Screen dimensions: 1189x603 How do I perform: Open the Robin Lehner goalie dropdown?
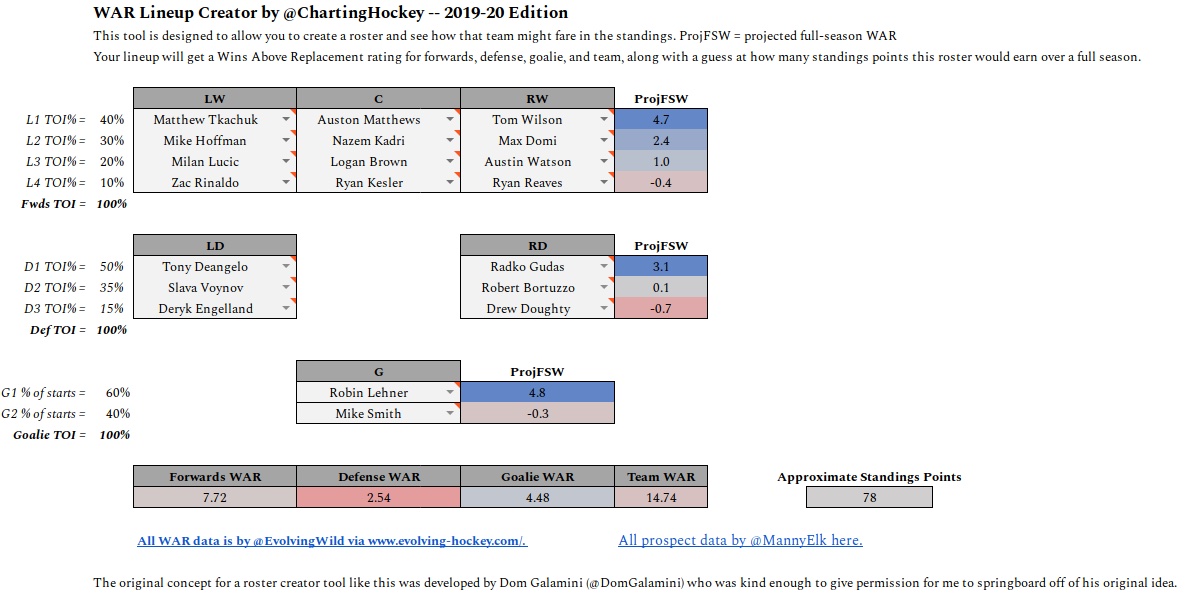[x=450, y=392]
